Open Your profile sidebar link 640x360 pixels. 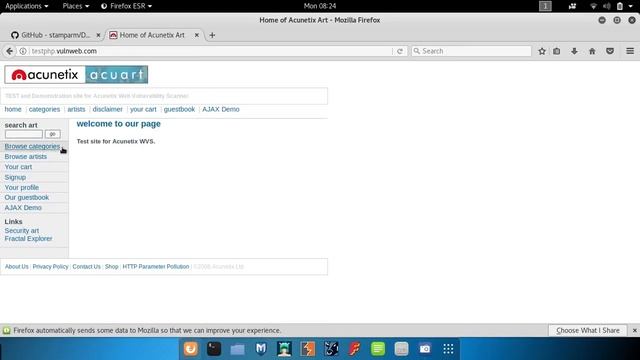coord(22,187)
